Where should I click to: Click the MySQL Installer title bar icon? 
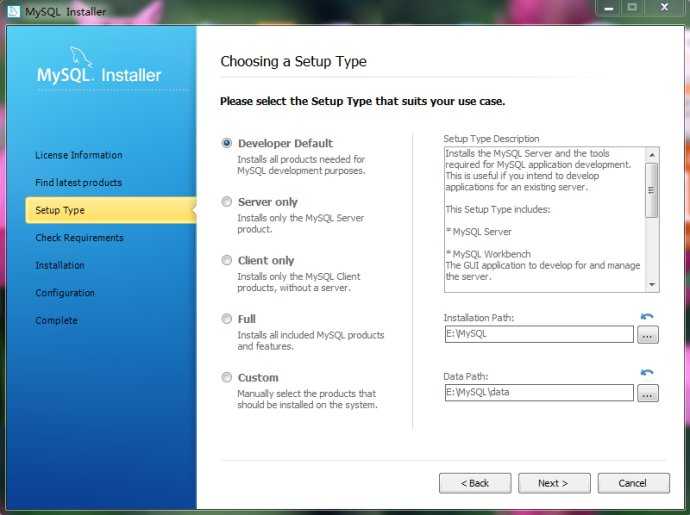[x=14, y=11]
